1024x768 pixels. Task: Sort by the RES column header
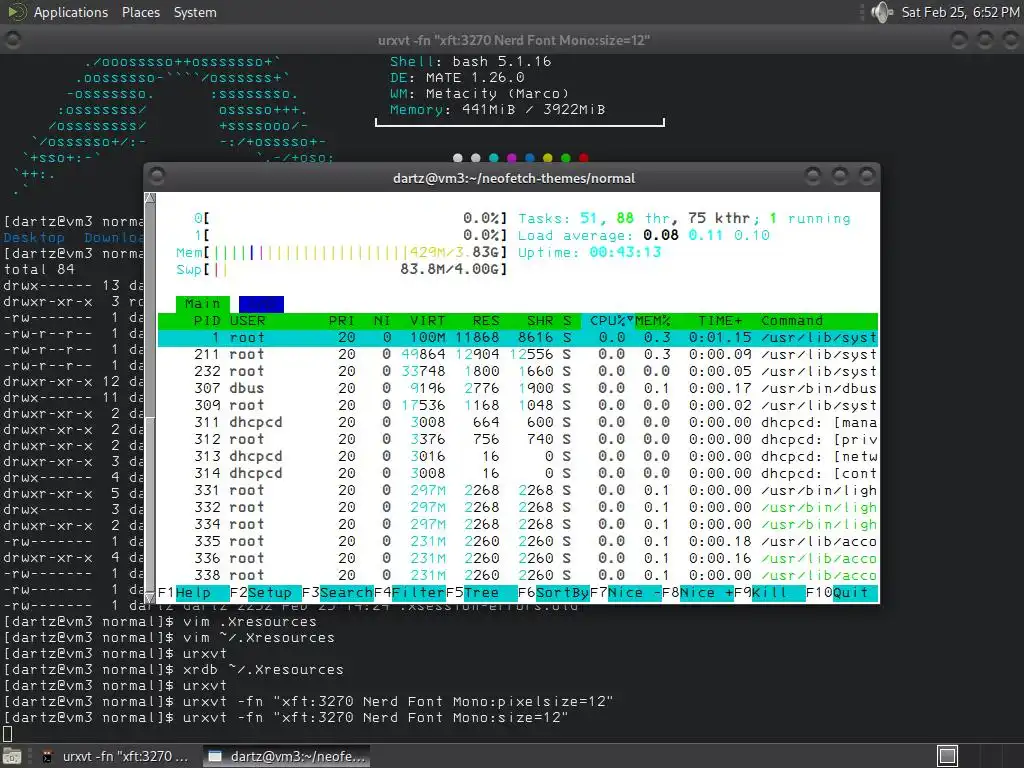486,321
